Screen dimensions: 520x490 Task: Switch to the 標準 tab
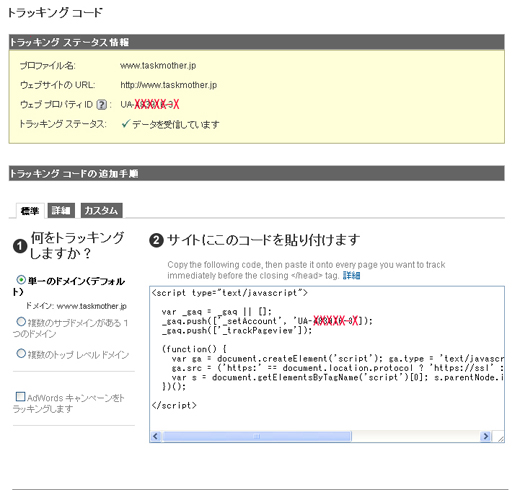[30, 211]
